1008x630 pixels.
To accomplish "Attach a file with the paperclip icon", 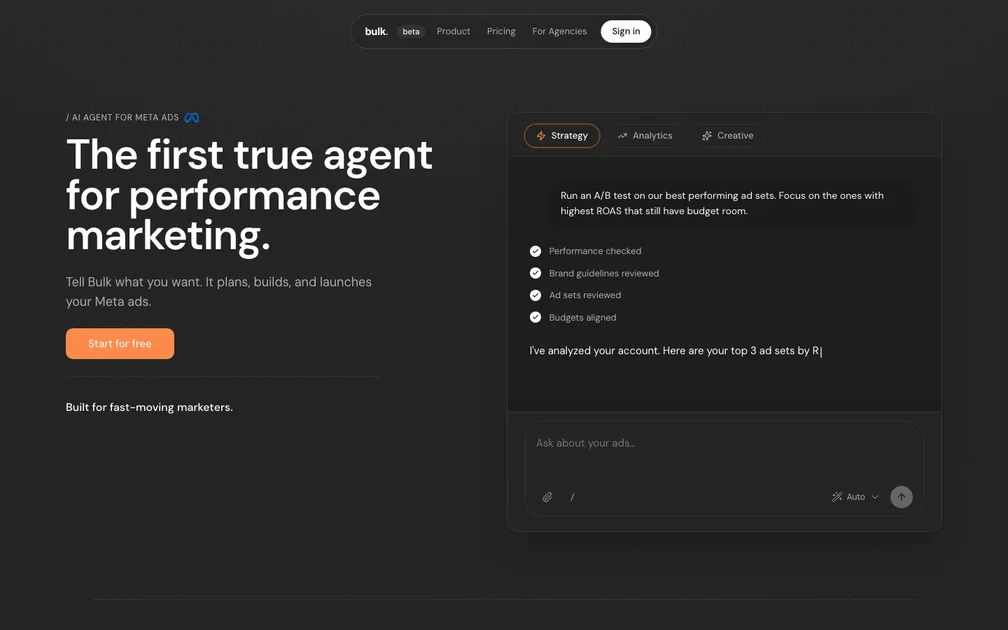I will [x=547, y=496].
